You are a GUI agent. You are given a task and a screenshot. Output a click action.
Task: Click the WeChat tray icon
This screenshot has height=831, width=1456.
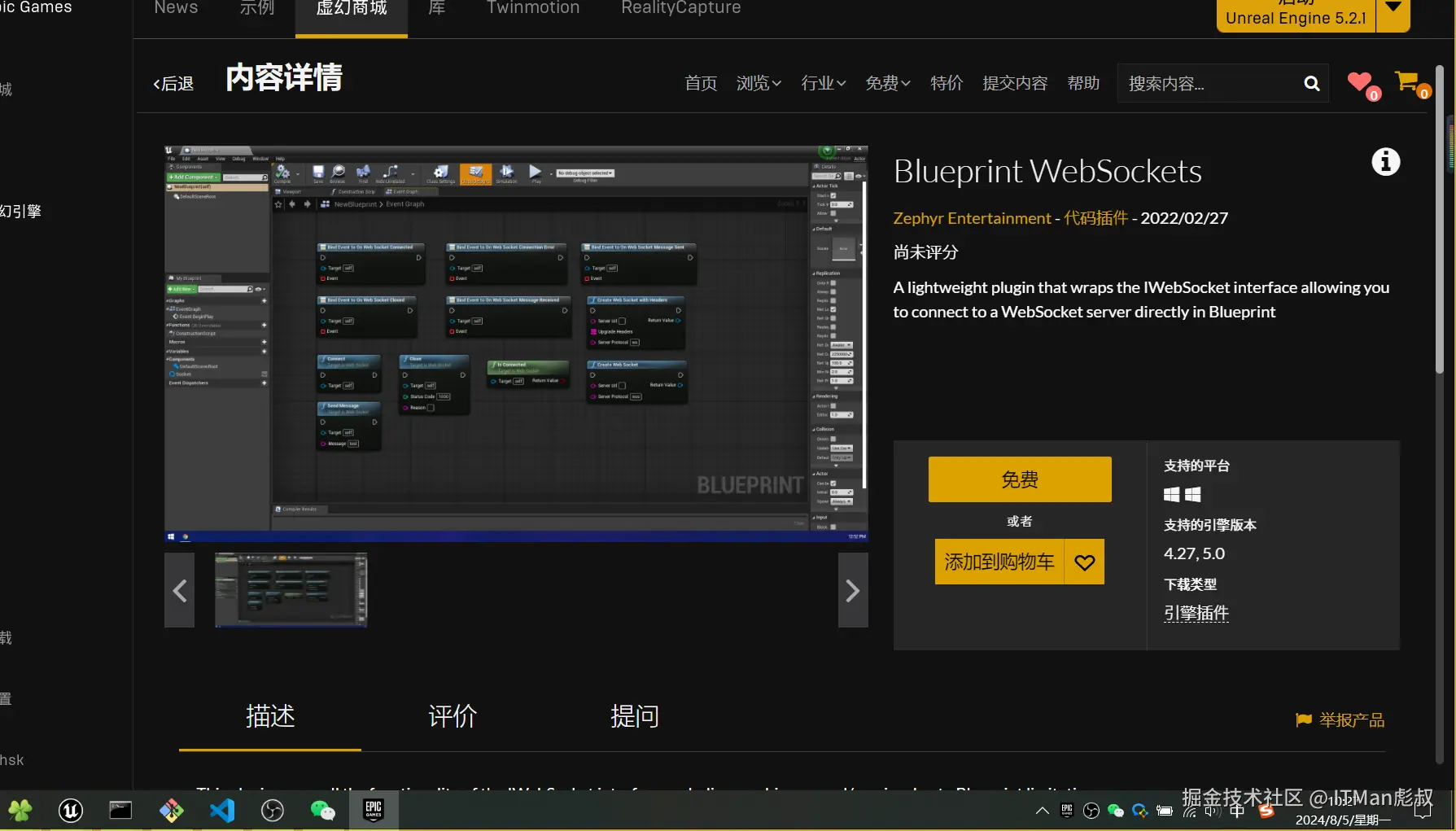(1116, 811)
